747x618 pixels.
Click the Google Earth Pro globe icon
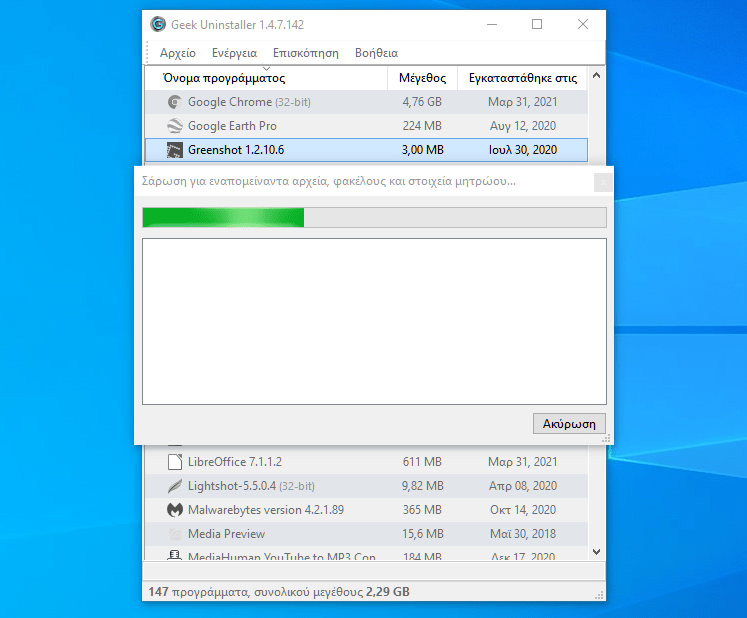pyautogui.click(x=174, y=126)
